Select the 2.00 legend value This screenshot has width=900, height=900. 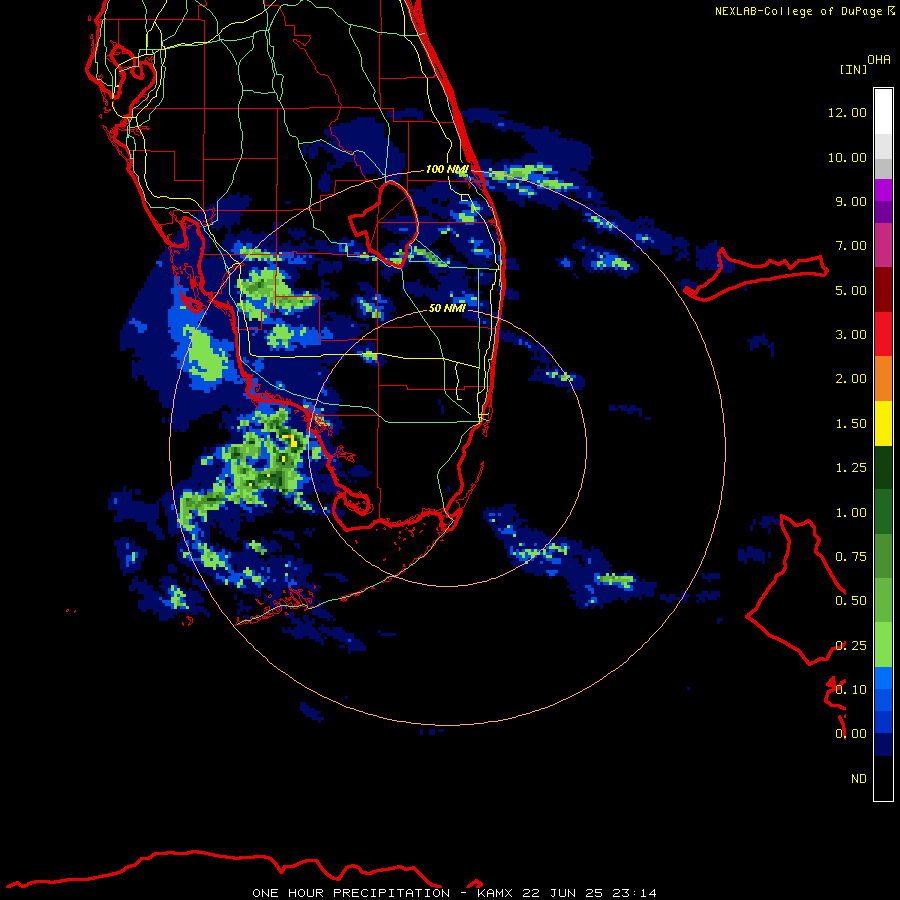851,379
